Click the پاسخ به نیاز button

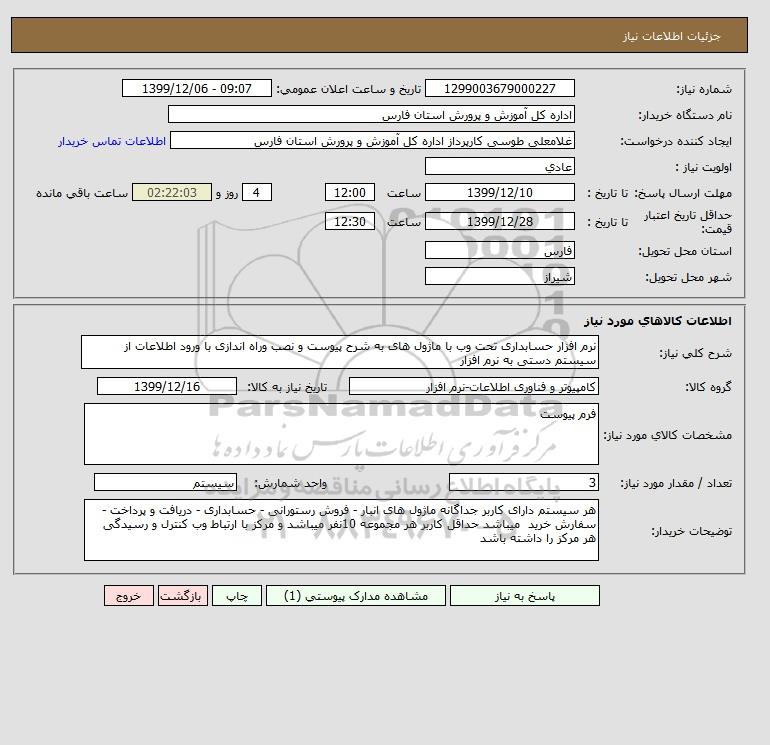click(524, 596)
